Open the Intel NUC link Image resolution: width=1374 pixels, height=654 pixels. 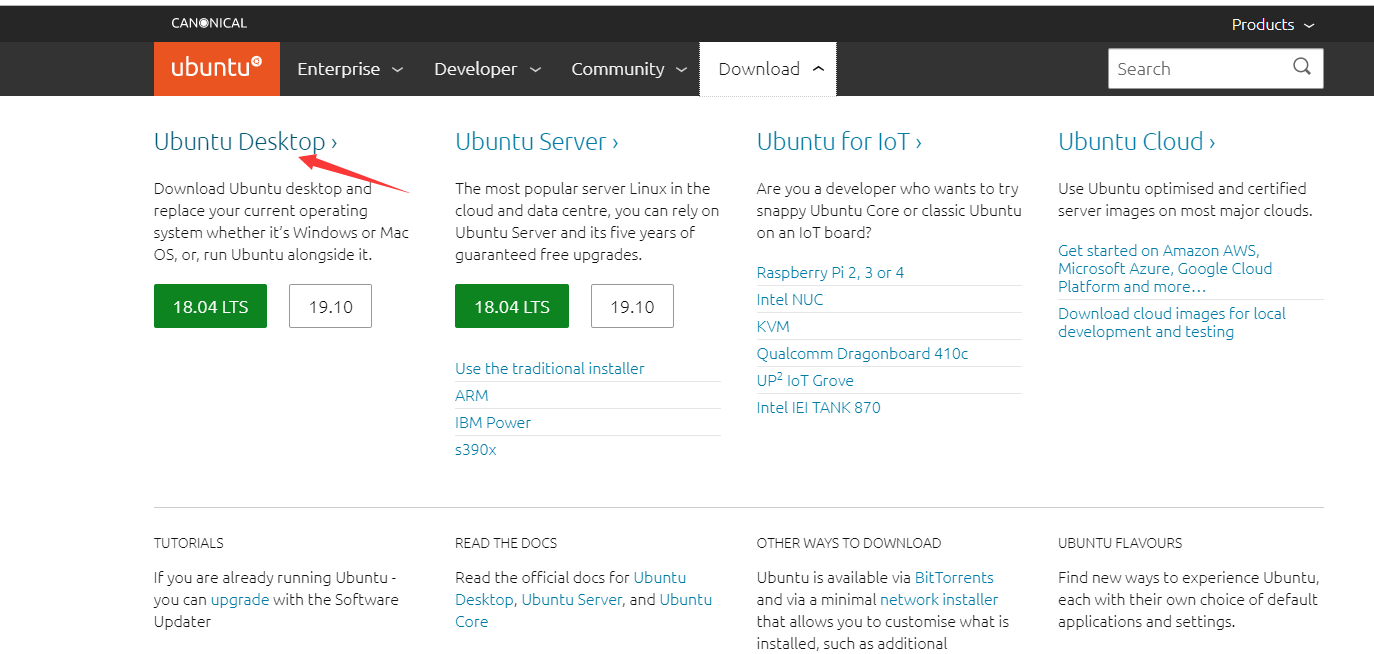790,299
